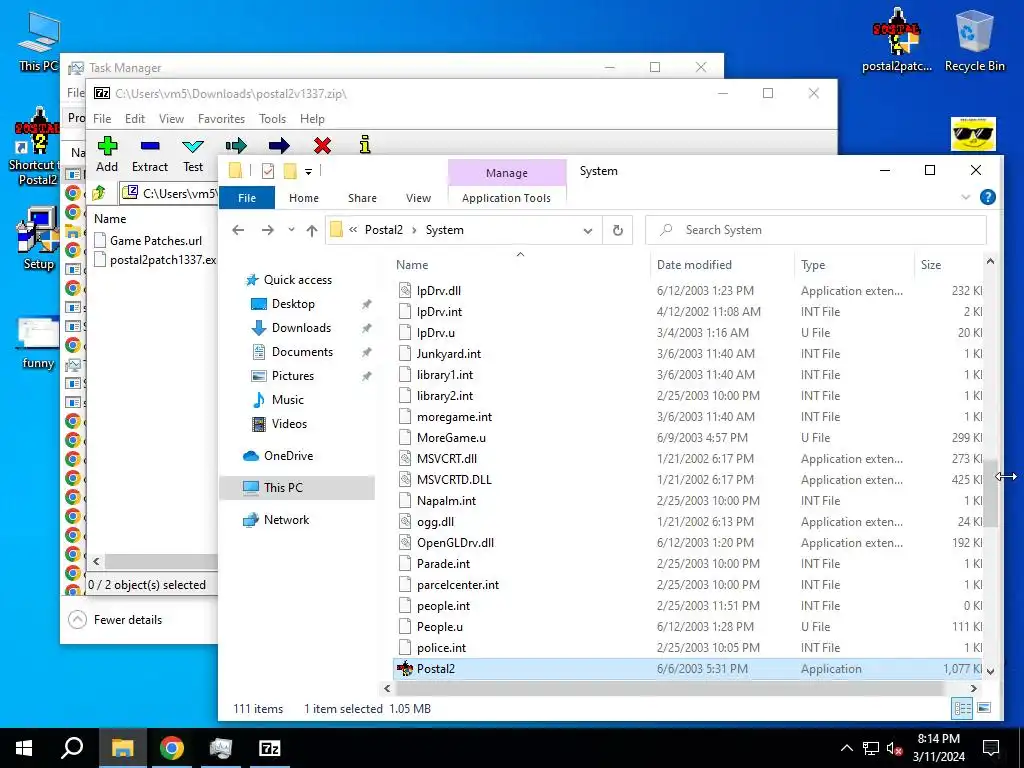
Task: Open Customize Quick Access Toolbar dropdown
Action: tap(308, 172)
